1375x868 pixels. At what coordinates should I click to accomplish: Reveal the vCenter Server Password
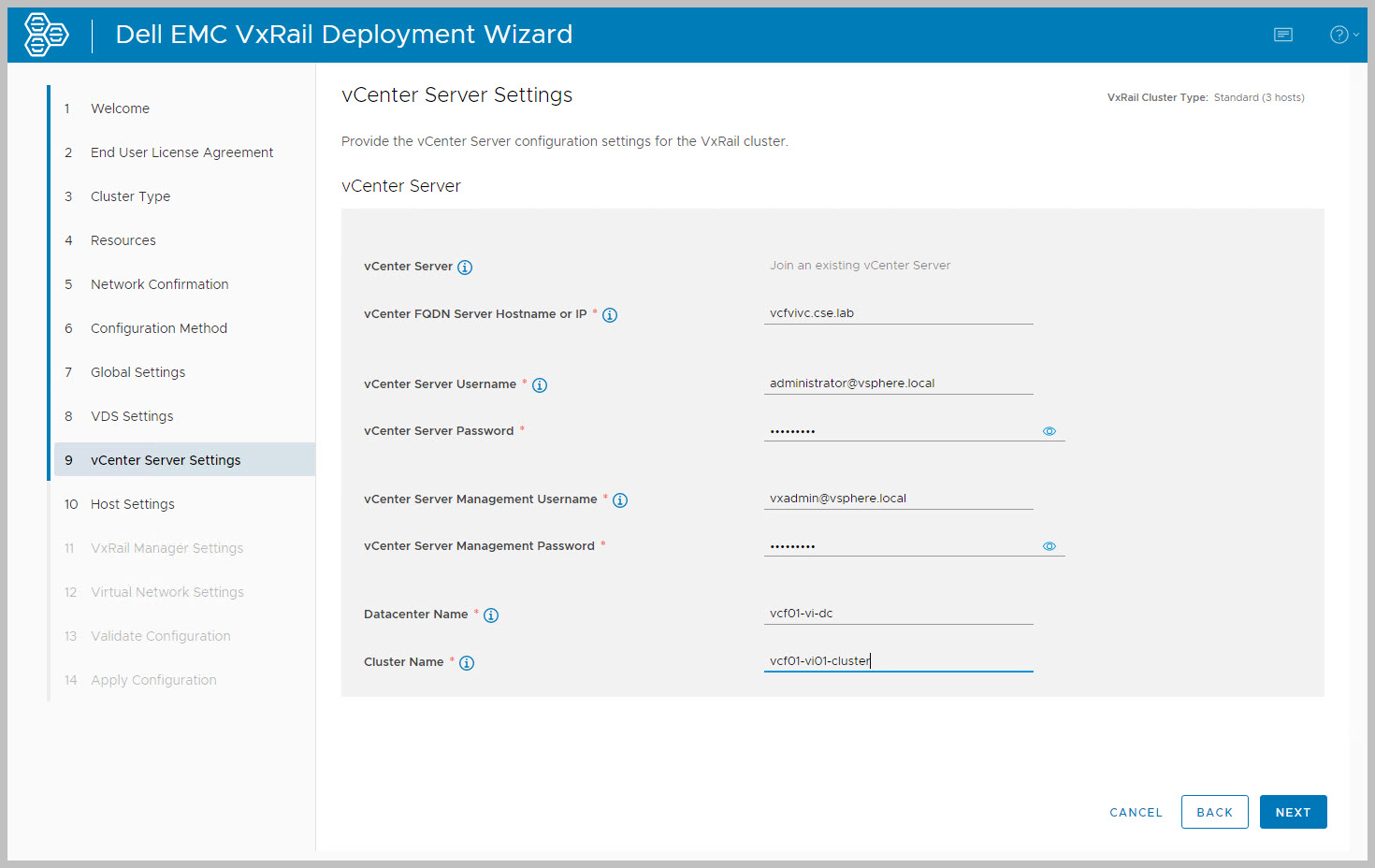(x=1049, y=431)
